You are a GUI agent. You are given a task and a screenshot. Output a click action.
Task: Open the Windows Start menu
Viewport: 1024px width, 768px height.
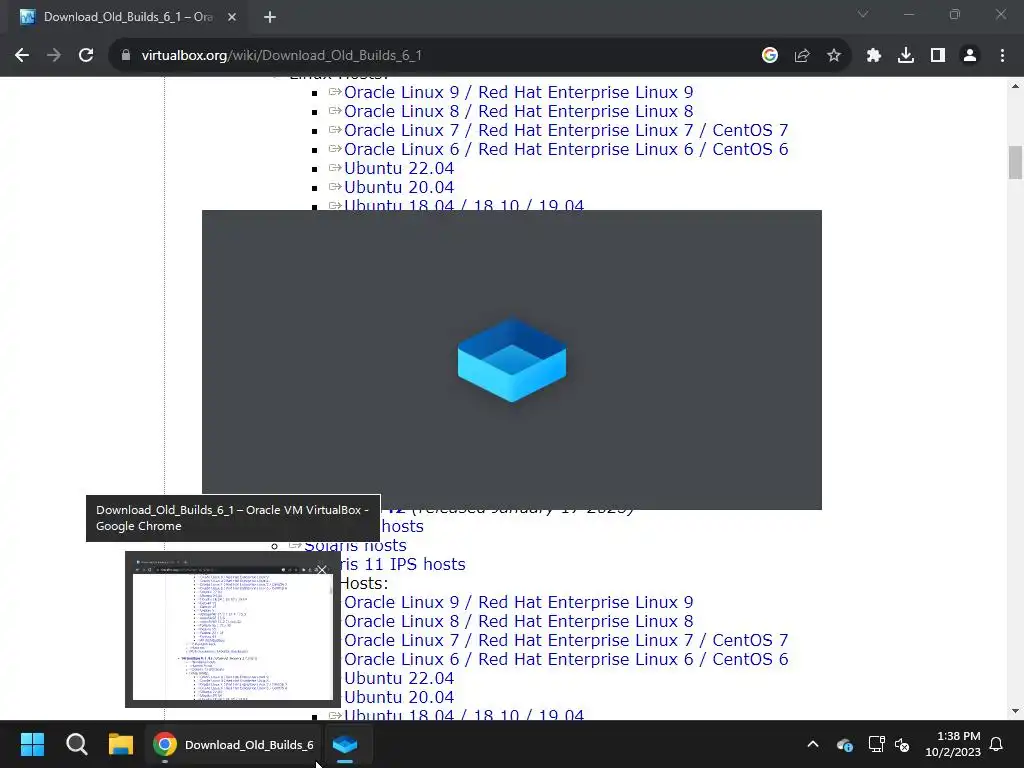click(32, 744)
